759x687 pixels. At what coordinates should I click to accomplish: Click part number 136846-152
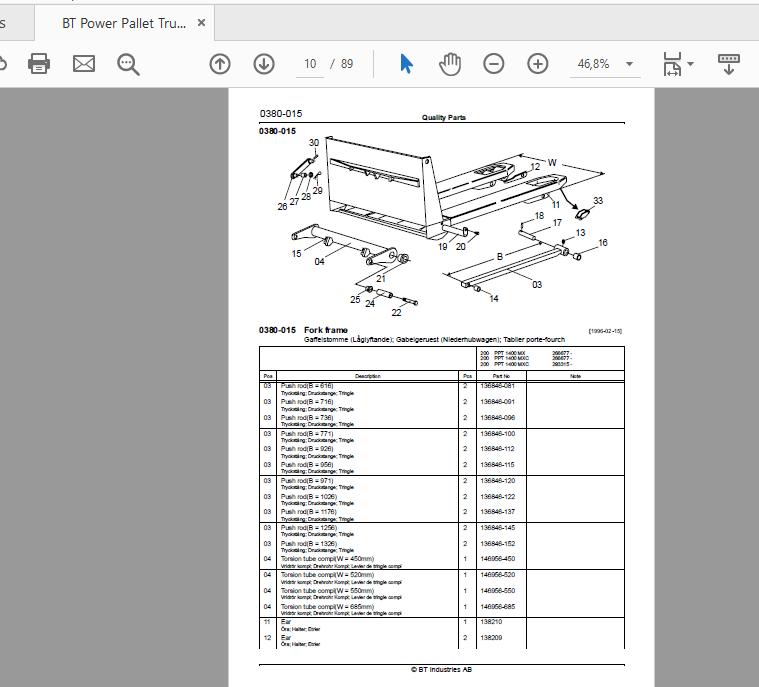pos(497,543)
